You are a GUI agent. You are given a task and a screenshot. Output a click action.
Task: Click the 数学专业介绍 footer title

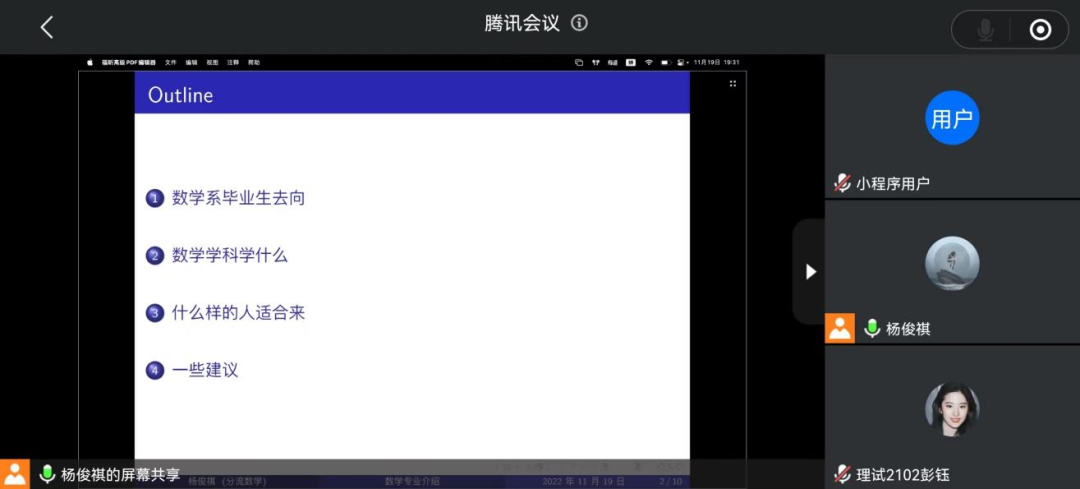pos(412,481)
